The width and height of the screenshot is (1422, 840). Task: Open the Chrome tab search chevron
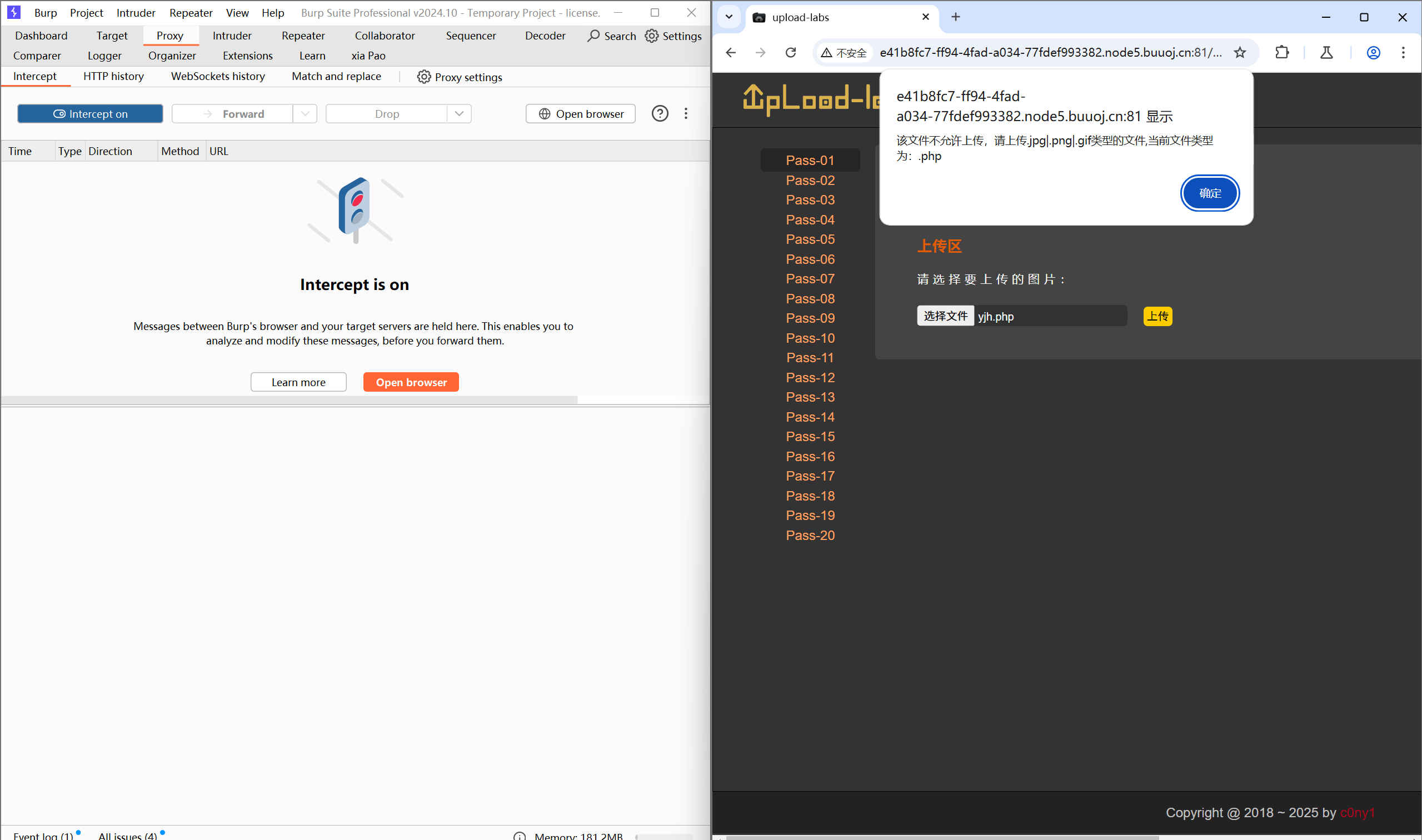pos(729,17)
